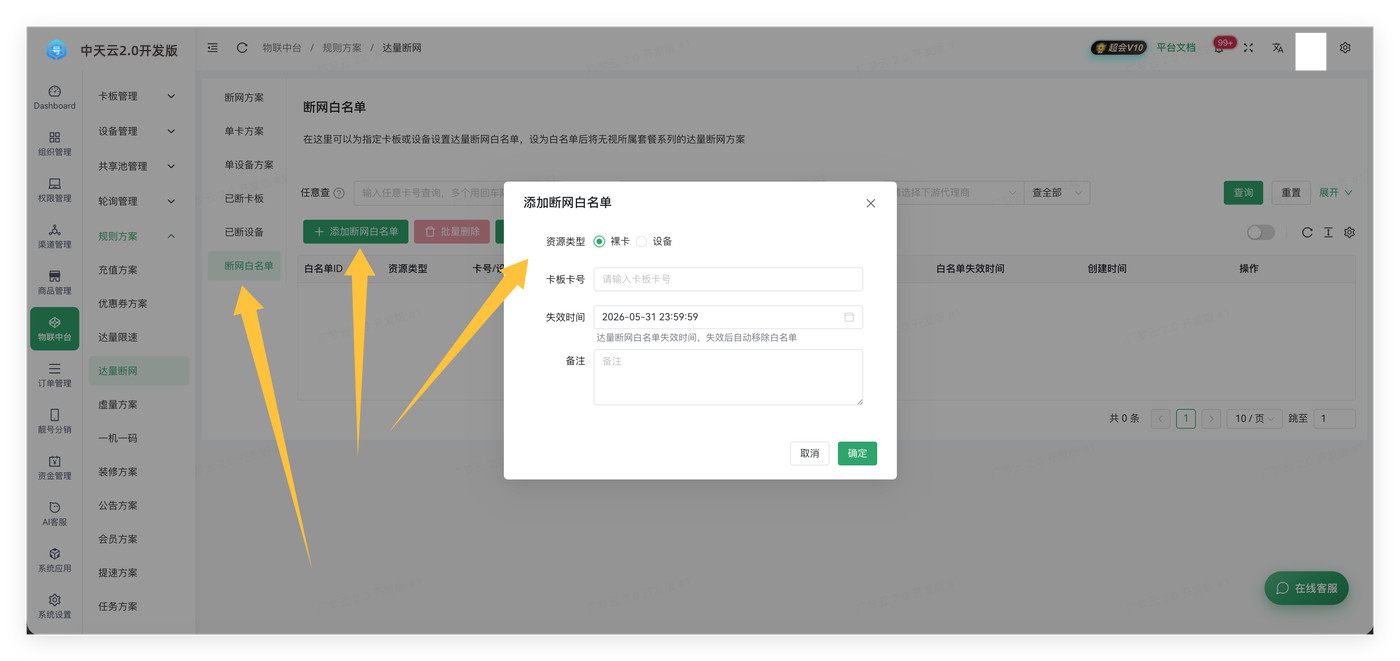The image size is (1400, 661).
Task: Focus the 备注 textarea
Action: point(728,377)
